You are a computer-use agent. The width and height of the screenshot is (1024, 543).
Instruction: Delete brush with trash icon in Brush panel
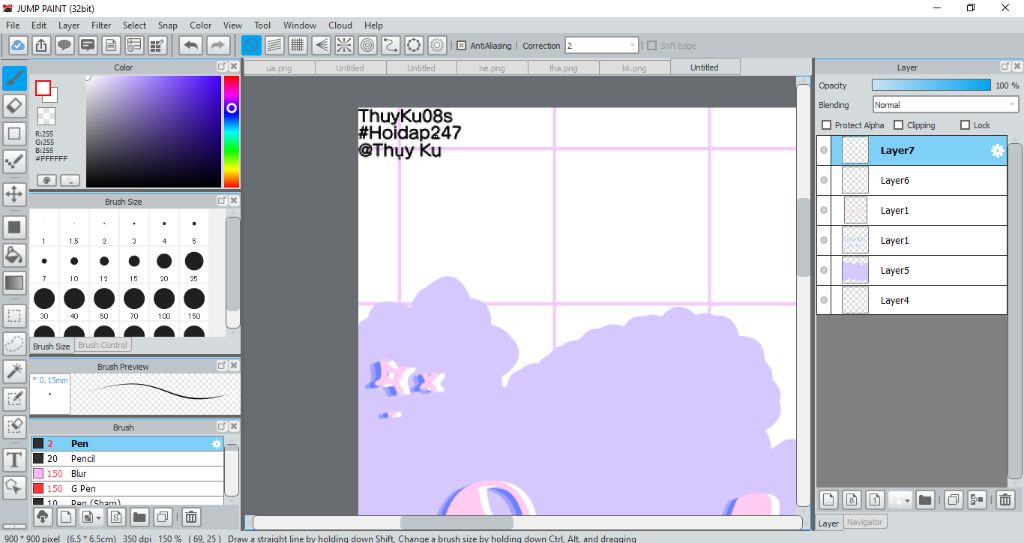(x=191, y=518)
